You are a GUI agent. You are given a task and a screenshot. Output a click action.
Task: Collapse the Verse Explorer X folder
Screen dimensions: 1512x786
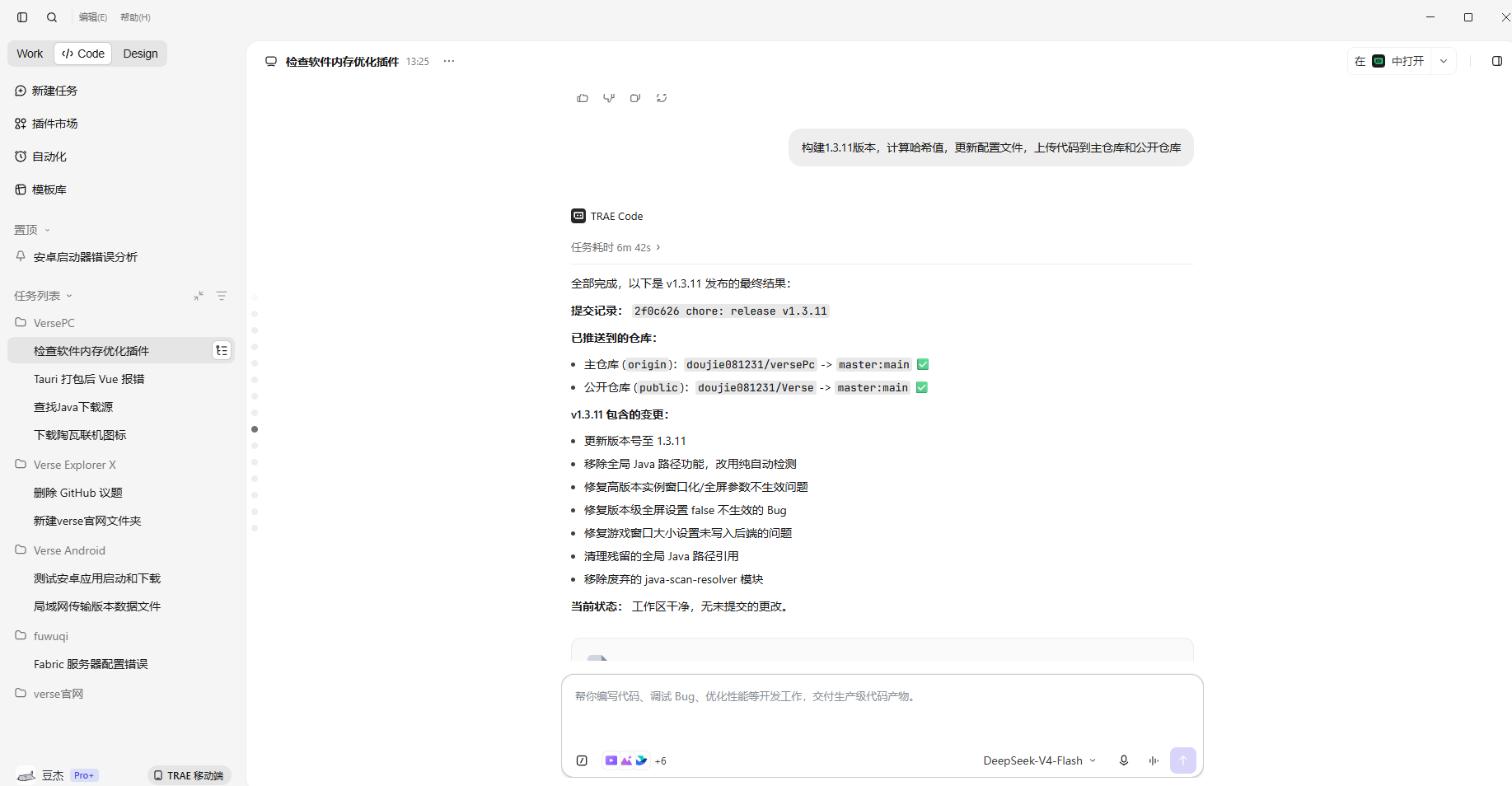click(x=75, y=465)
